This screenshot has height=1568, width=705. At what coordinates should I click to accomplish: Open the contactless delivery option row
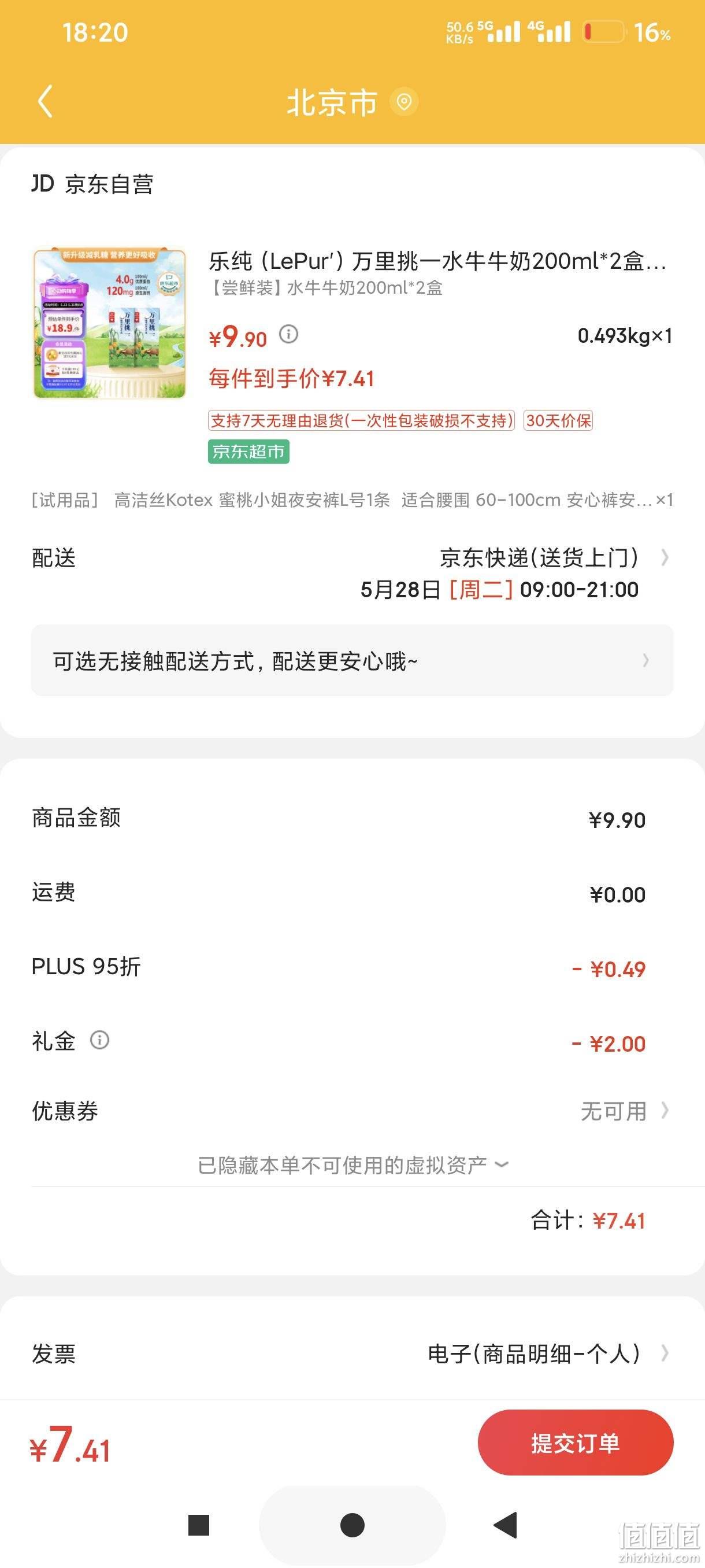pos(352,660)
